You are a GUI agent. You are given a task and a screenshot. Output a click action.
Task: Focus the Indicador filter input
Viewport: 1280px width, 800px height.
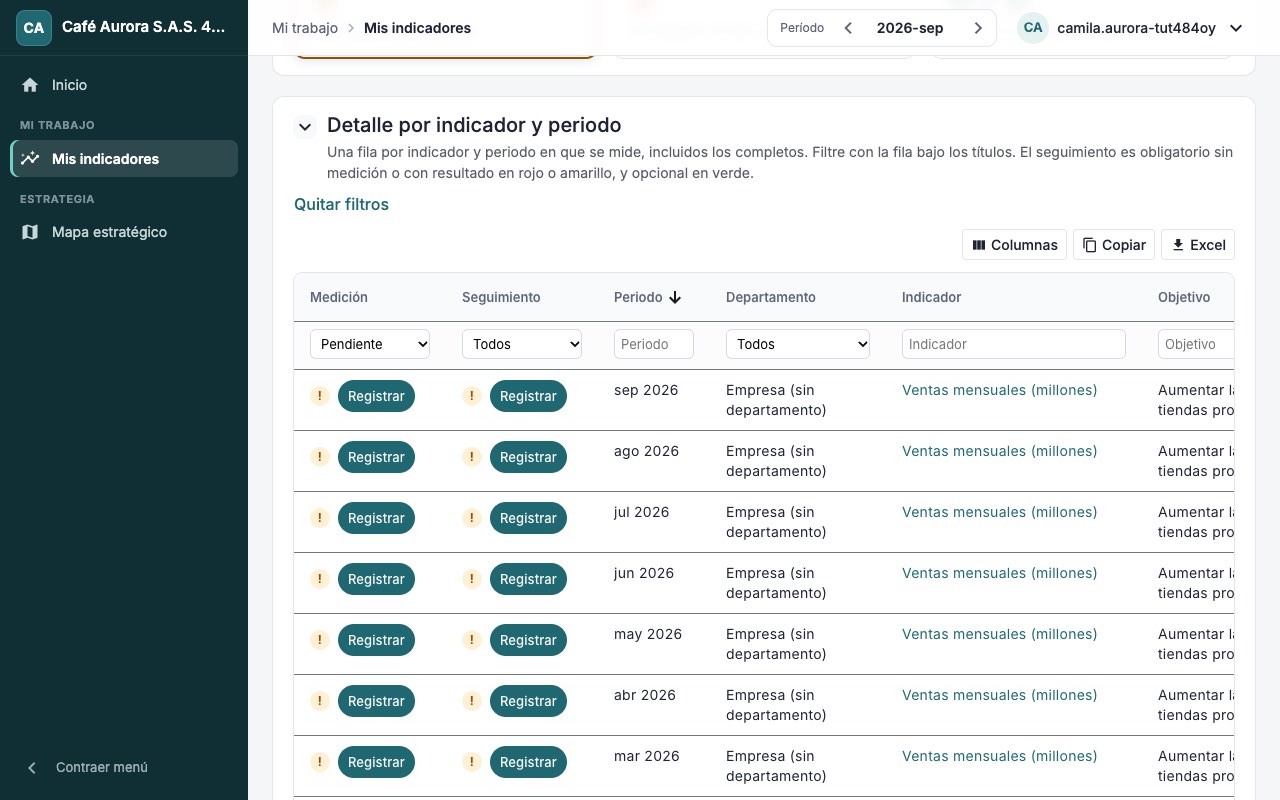pos(1014,344)
